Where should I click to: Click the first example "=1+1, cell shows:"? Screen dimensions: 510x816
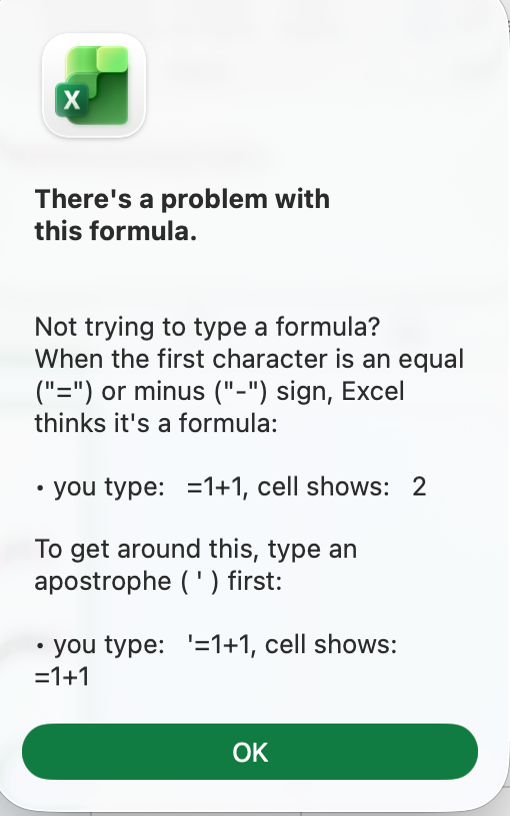[x=288, y=487]
